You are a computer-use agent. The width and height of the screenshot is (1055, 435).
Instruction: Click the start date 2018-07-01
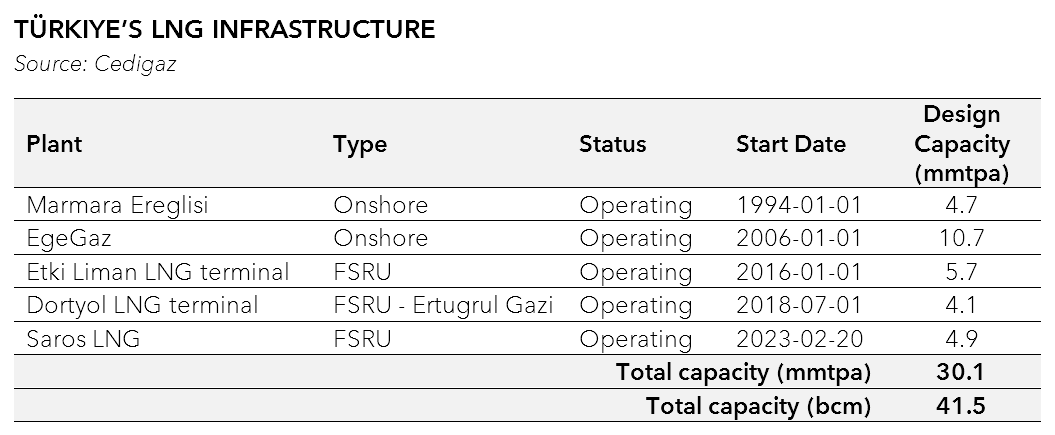tap(798, 305)
